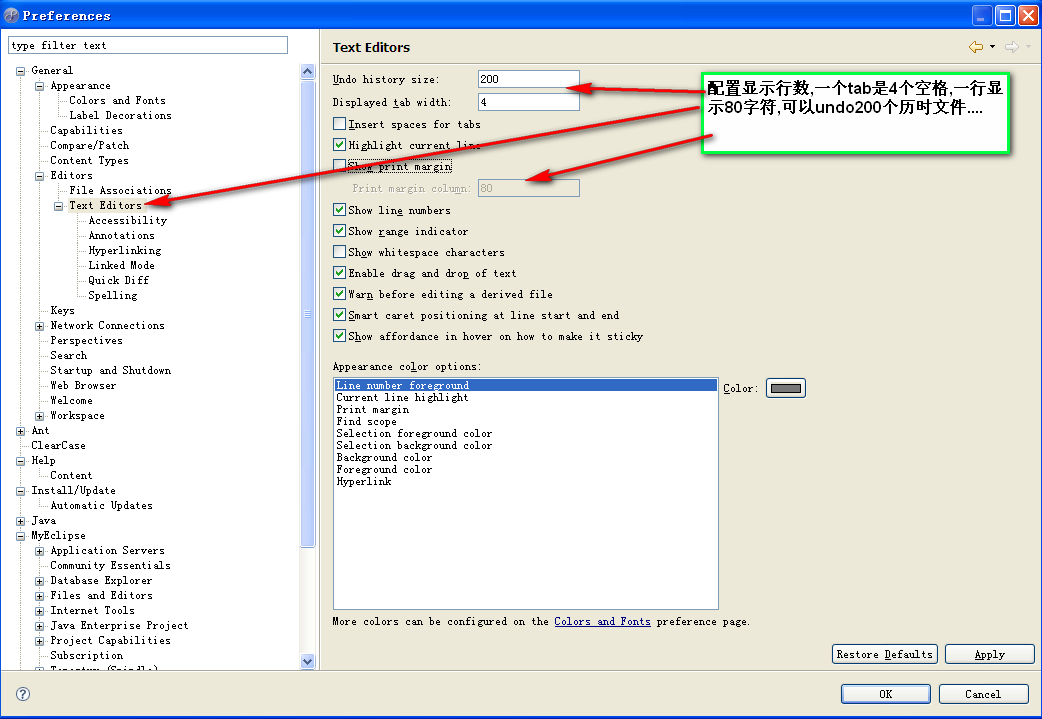Click the back navigation arrow icon
Viewport: 1042px width, 719px height.
tap(976, 47)
